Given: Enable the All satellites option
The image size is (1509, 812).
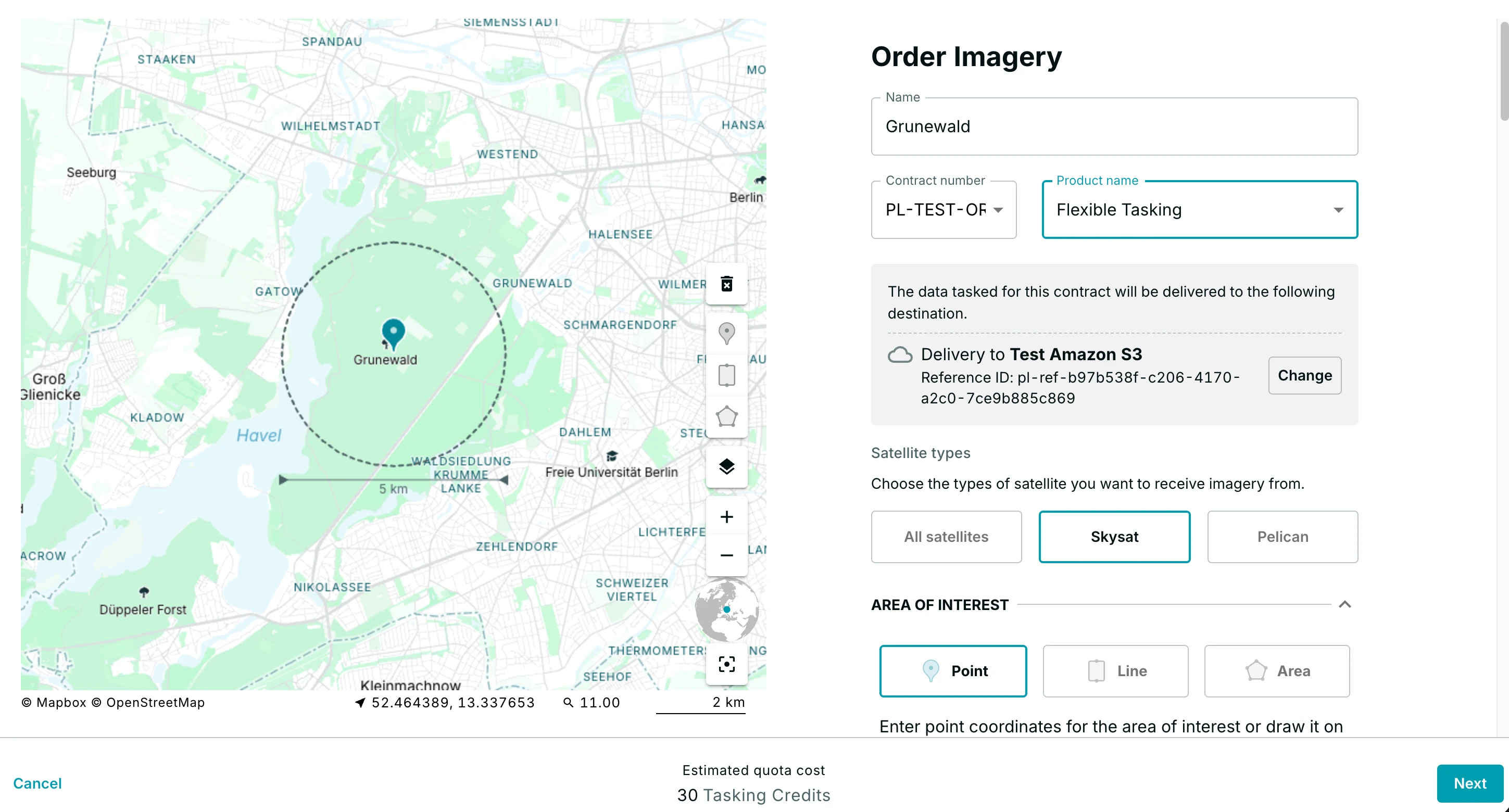Looking at the screenshot, I should click(946, 536).
